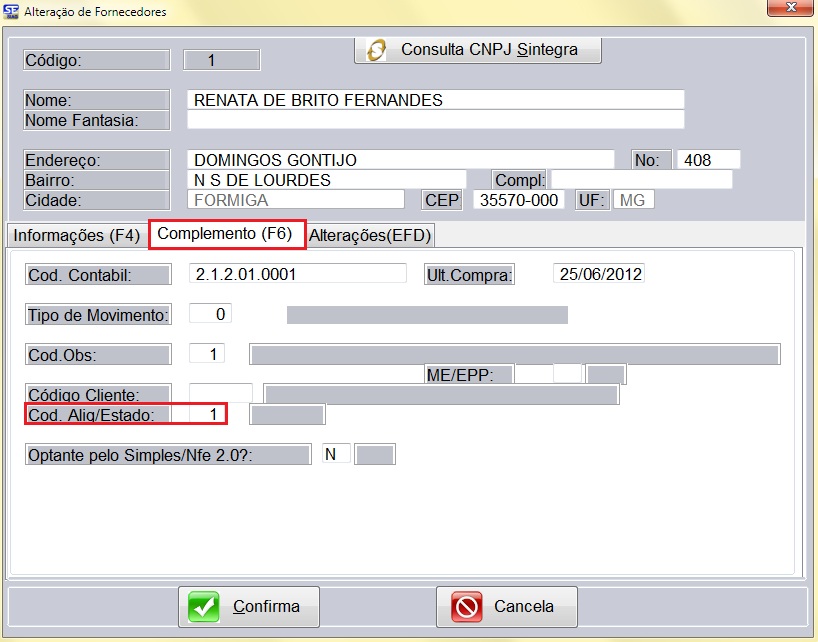Focus the Cod. Aliq/Estado field
This screenshot has width=818, height=642.
tap(207, 414)
